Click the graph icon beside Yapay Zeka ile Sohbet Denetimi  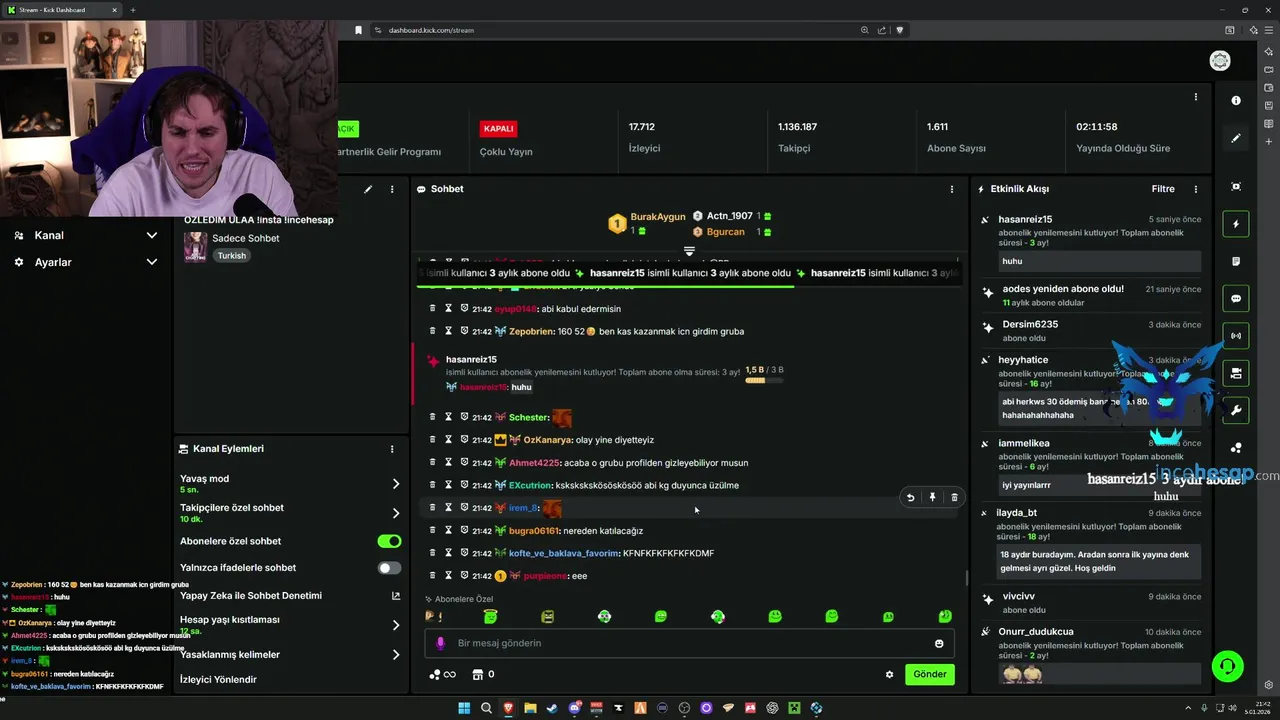tap(396, 595)
